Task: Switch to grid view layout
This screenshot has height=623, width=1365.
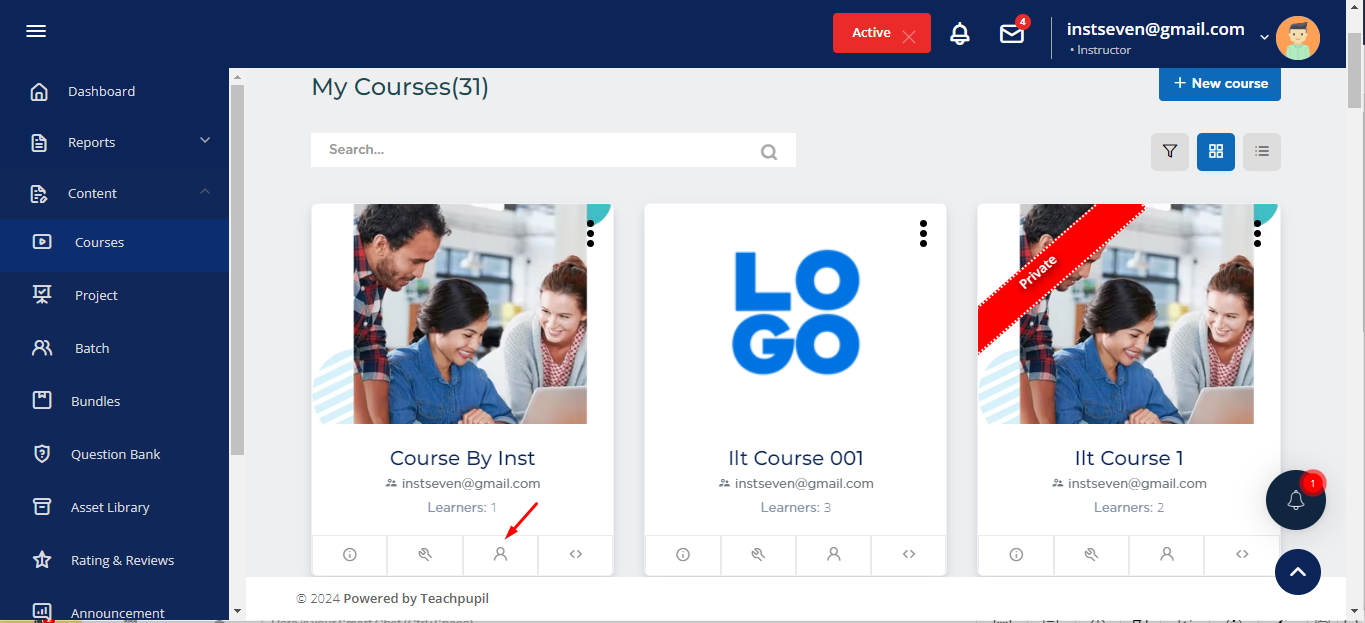Action: (1216, 152)
